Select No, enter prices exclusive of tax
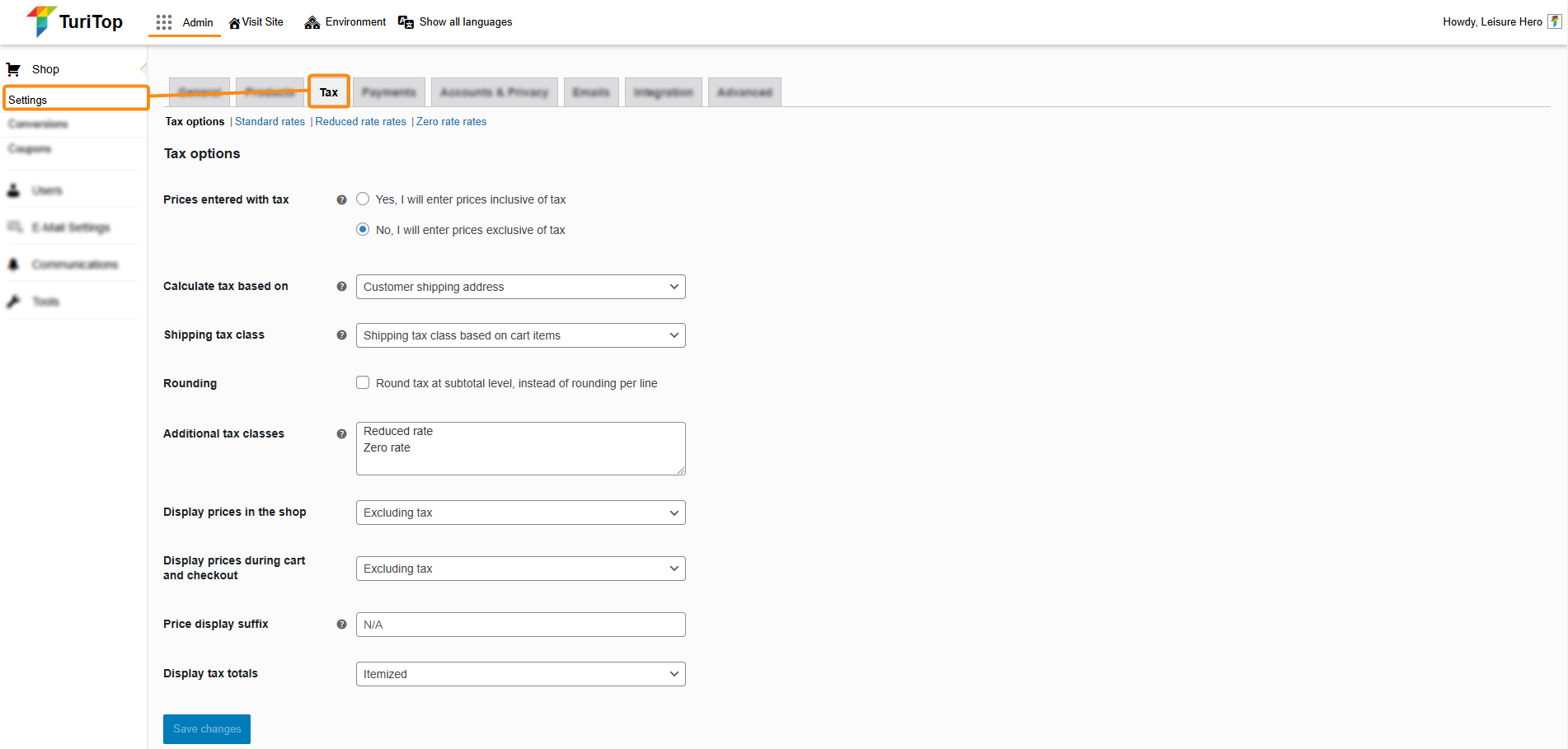Image resolution: width=1568 pixels, height=749 pixels. click(x=363, y=230)
